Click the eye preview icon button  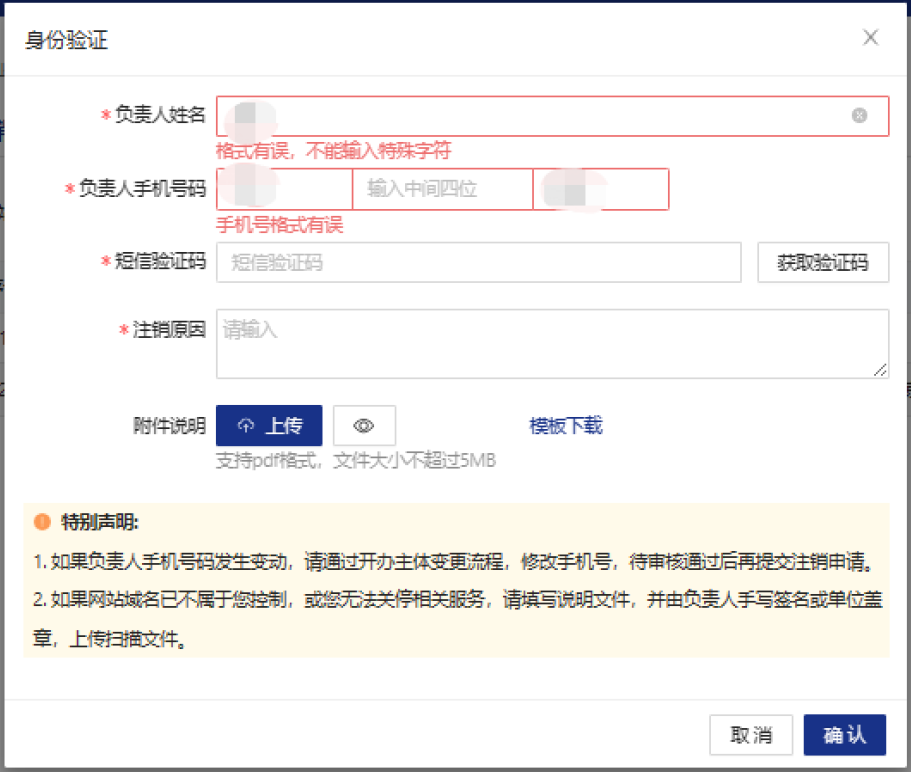pyautogui.click(x=364, y=426)
